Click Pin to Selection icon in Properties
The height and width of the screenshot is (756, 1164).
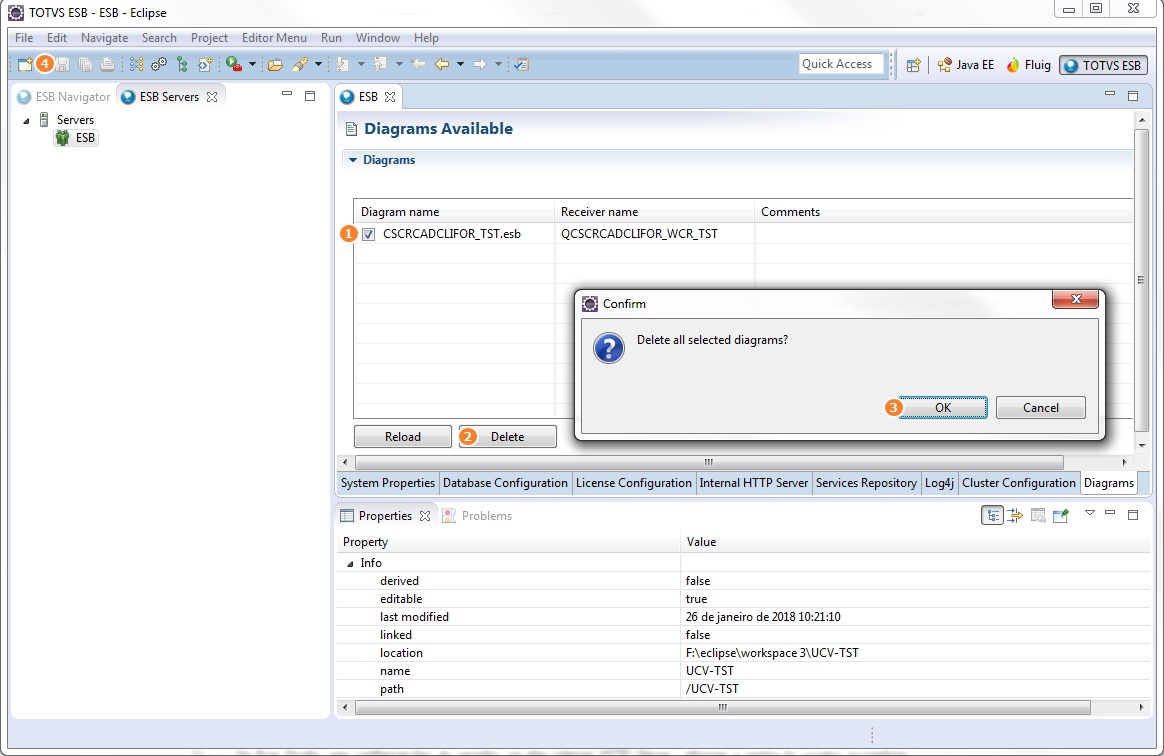1061,515
